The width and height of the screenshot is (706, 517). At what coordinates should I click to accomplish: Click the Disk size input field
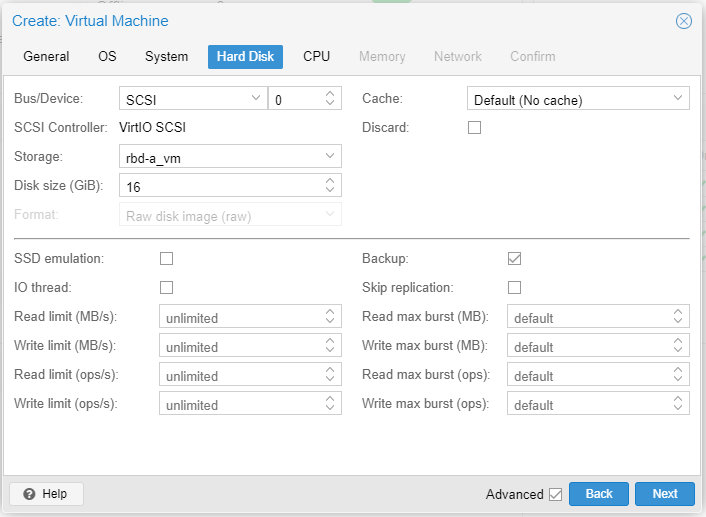pyautogui.click(x=221, y=185)
